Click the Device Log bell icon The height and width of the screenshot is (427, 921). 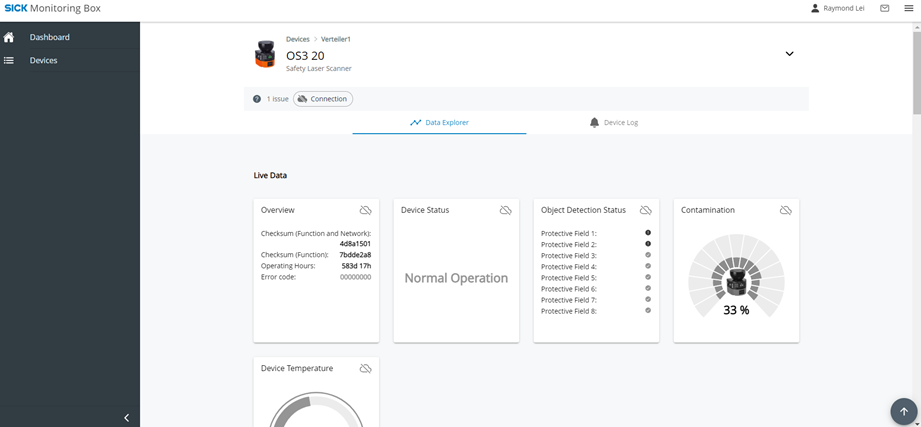594,123
